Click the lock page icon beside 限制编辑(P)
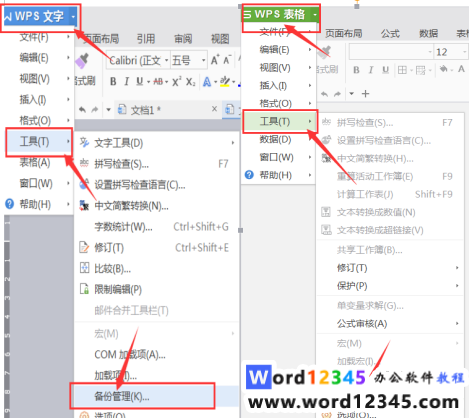This screenshot has height=418, width=469. (x=84, y=289)
